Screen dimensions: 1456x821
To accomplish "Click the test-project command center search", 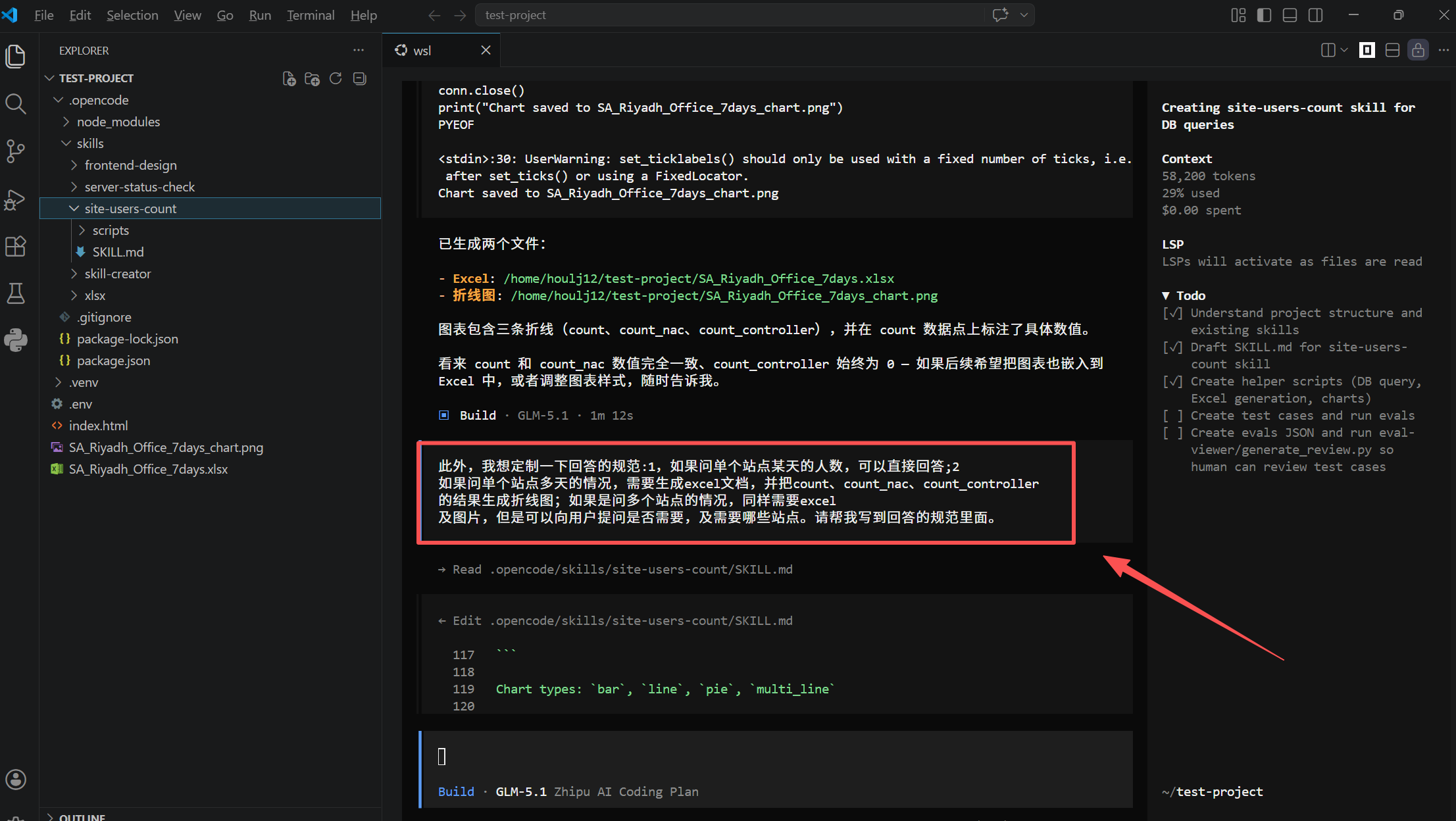I will tap(732, 15).
